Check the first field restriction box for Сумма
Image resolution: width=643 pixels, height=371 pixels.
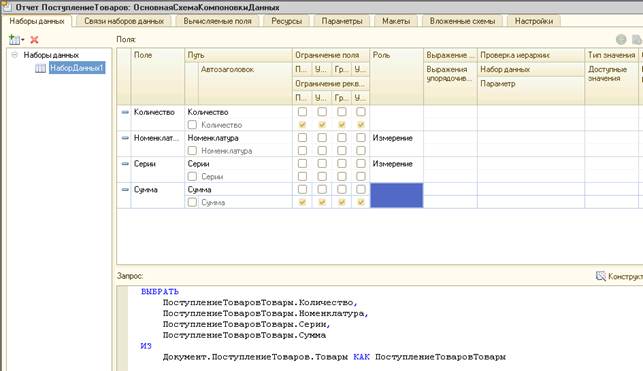click(x=302, y=189)
